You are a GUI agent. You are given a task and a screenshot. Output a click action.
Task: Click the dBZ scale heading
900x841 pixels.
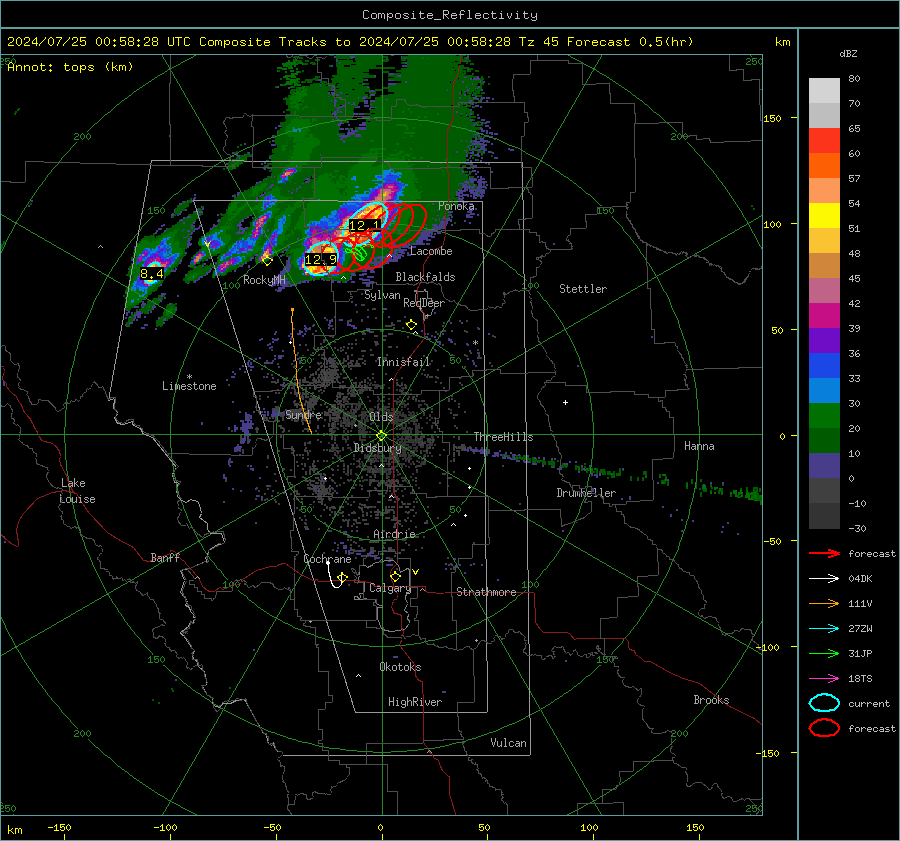coord(848,54)
